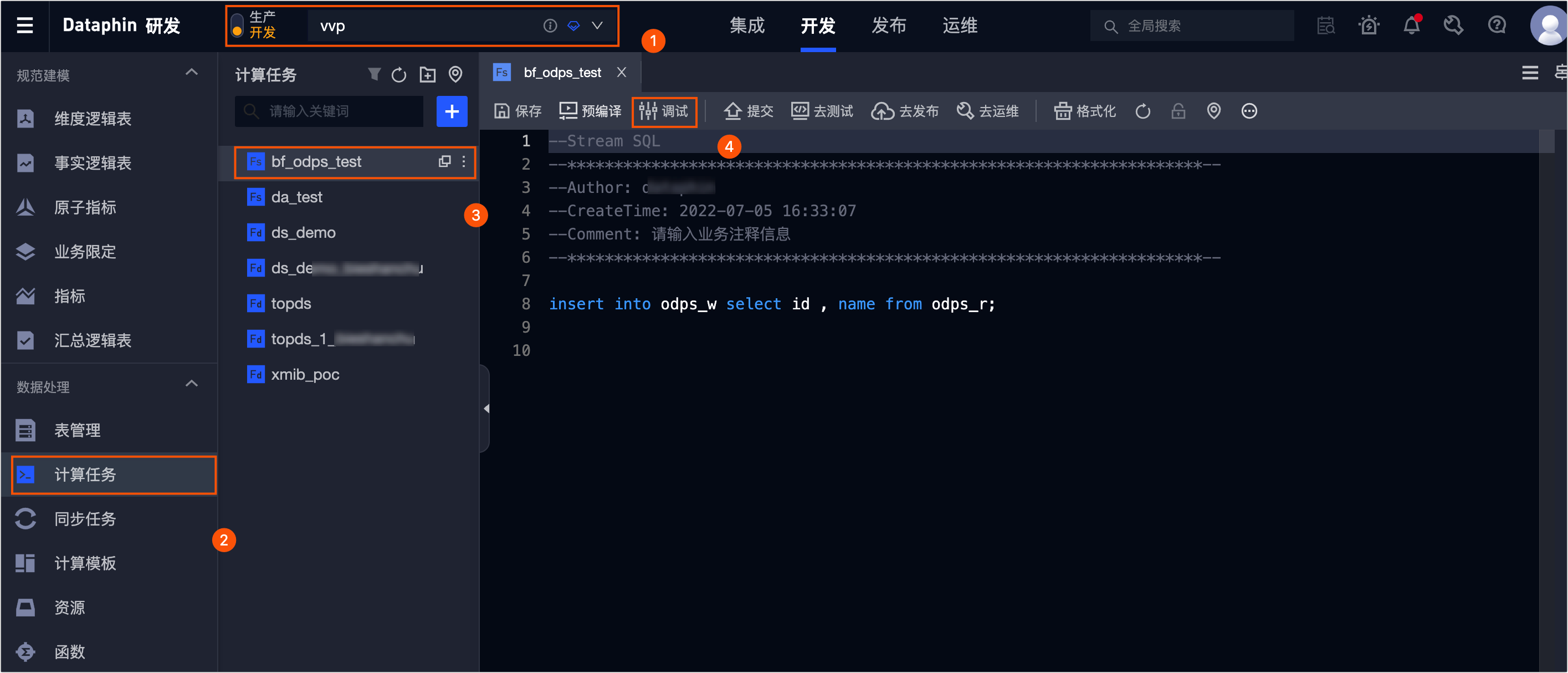Click the lock icon in editor toolbar

click(1178, 111)
